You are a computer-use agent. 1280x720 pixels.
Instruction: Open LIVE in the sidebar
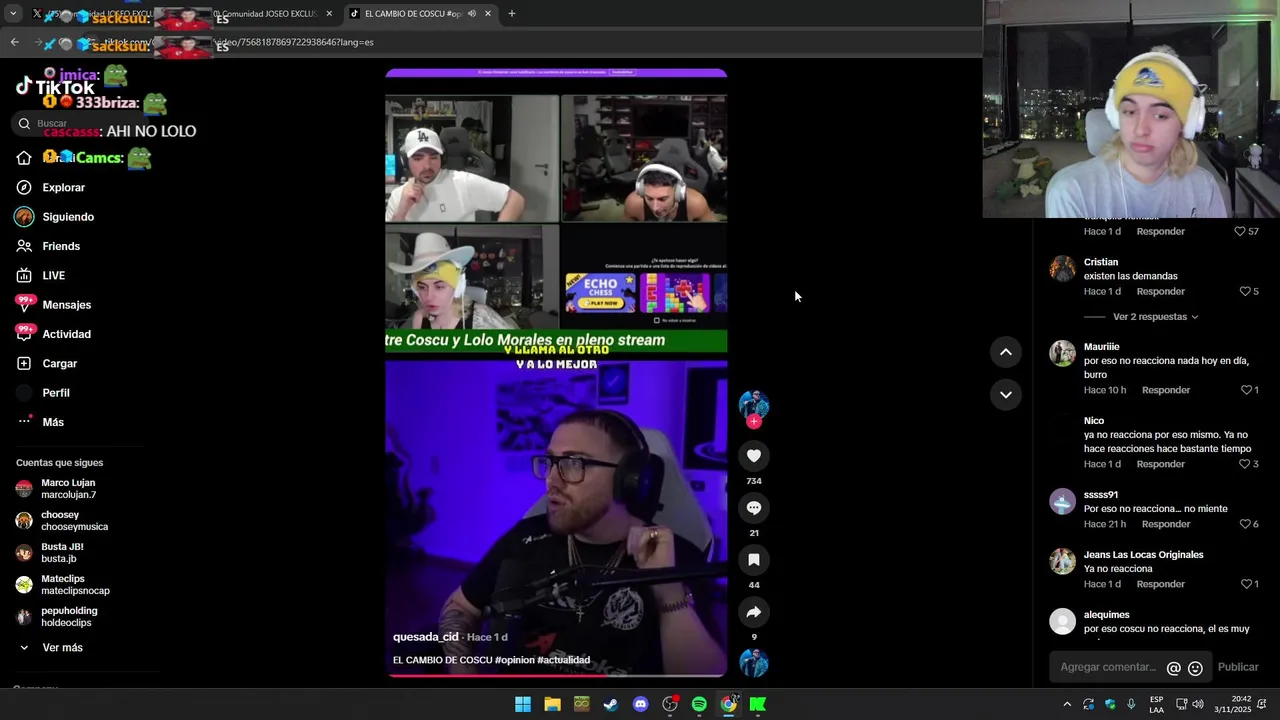point(53,276)
